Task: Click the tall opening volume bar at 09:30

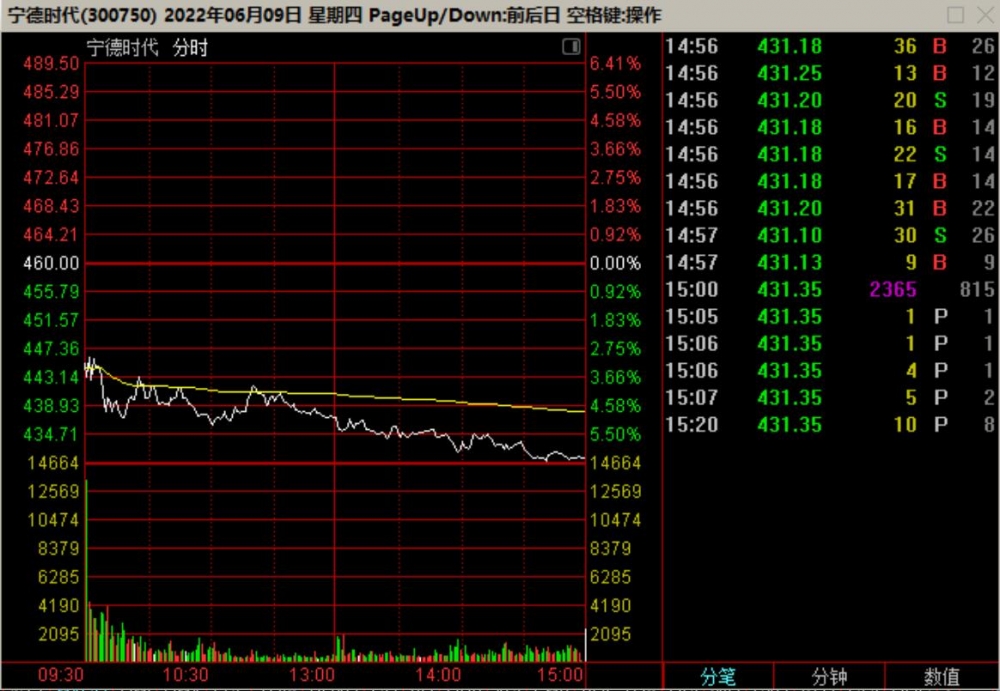Action: 87,570
